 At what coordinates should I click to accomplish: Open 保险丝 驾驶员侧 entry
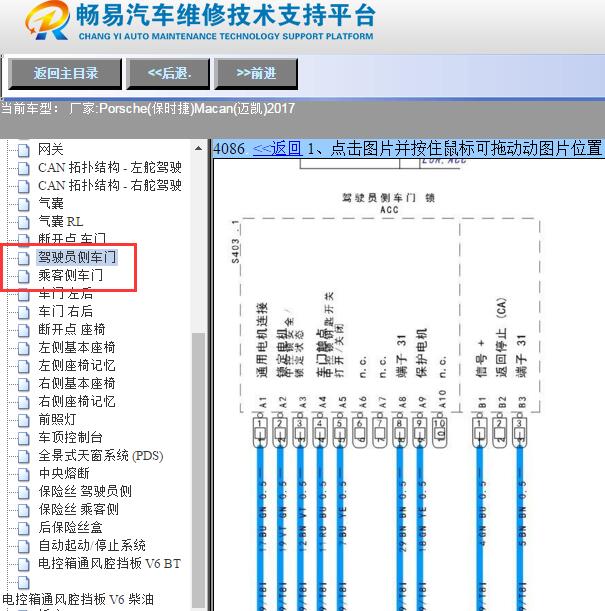[x=85, y=491]
